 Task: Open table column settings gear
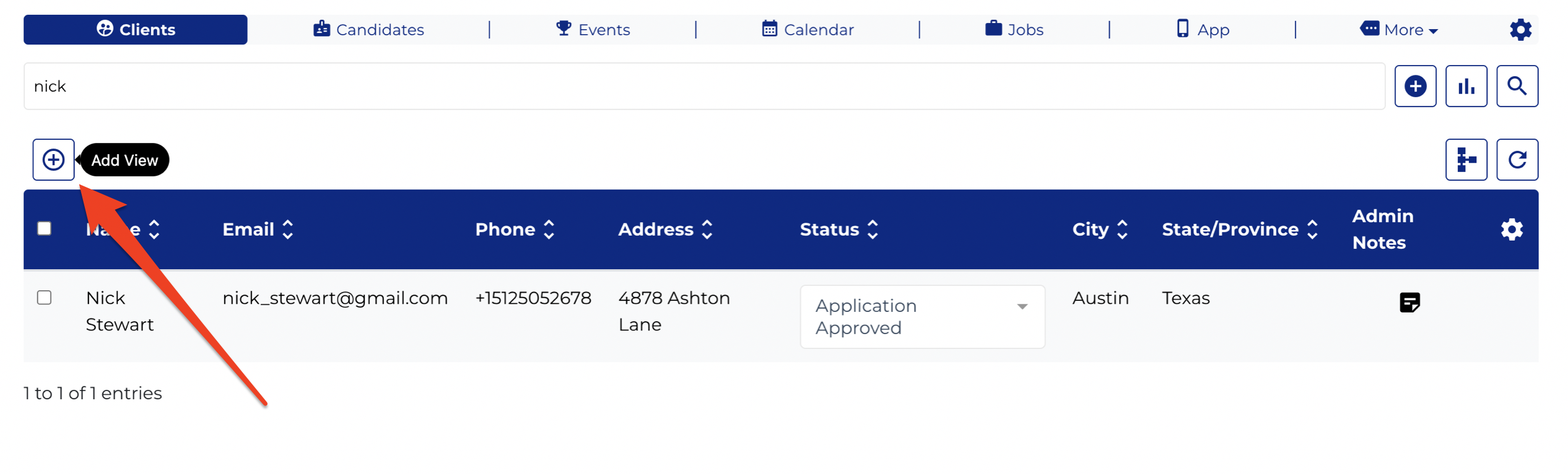coord(1512,230)
